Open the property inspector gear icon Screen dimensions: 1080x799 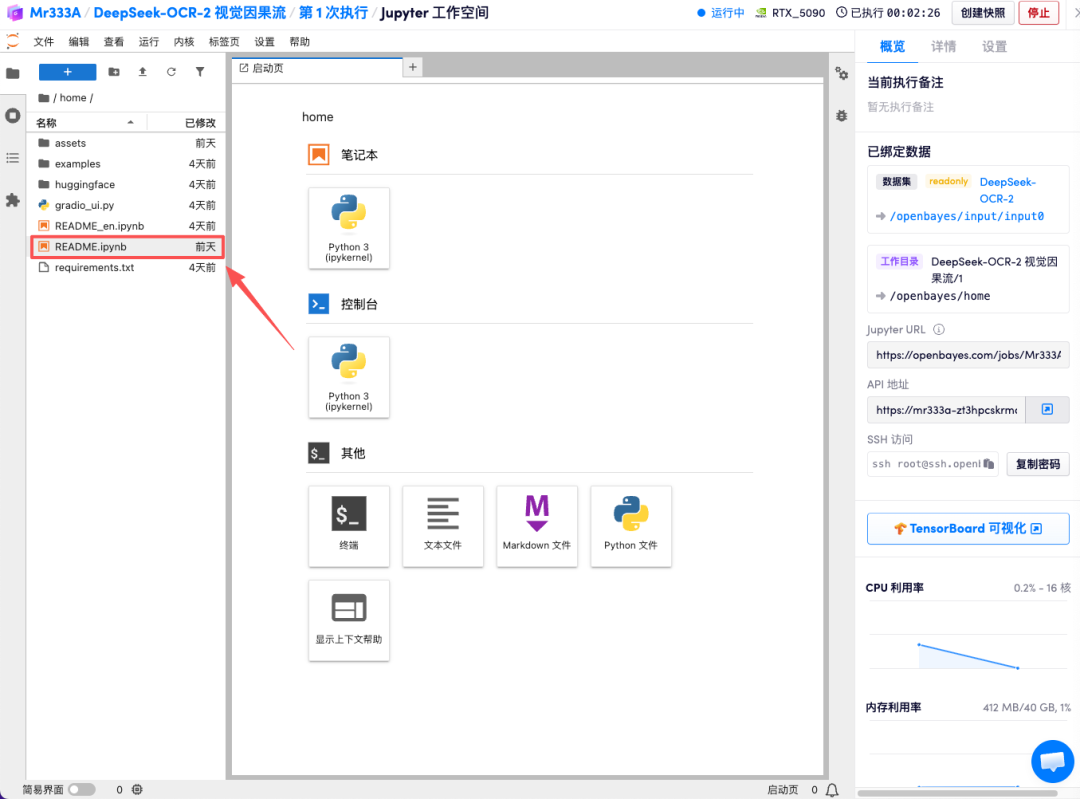pos(842,74)
